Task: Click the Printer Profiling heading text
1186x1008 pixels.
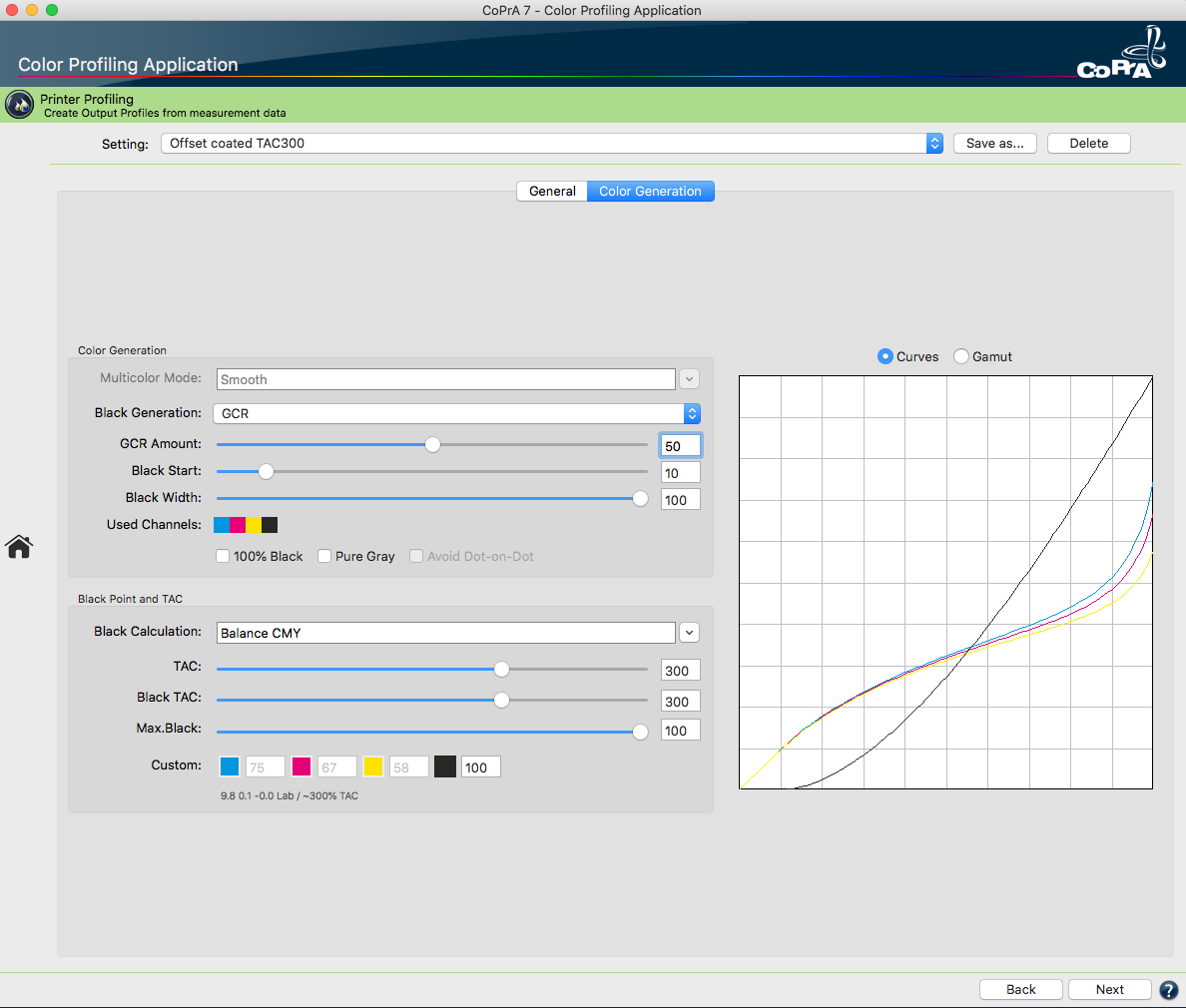Action: (87, 99)
